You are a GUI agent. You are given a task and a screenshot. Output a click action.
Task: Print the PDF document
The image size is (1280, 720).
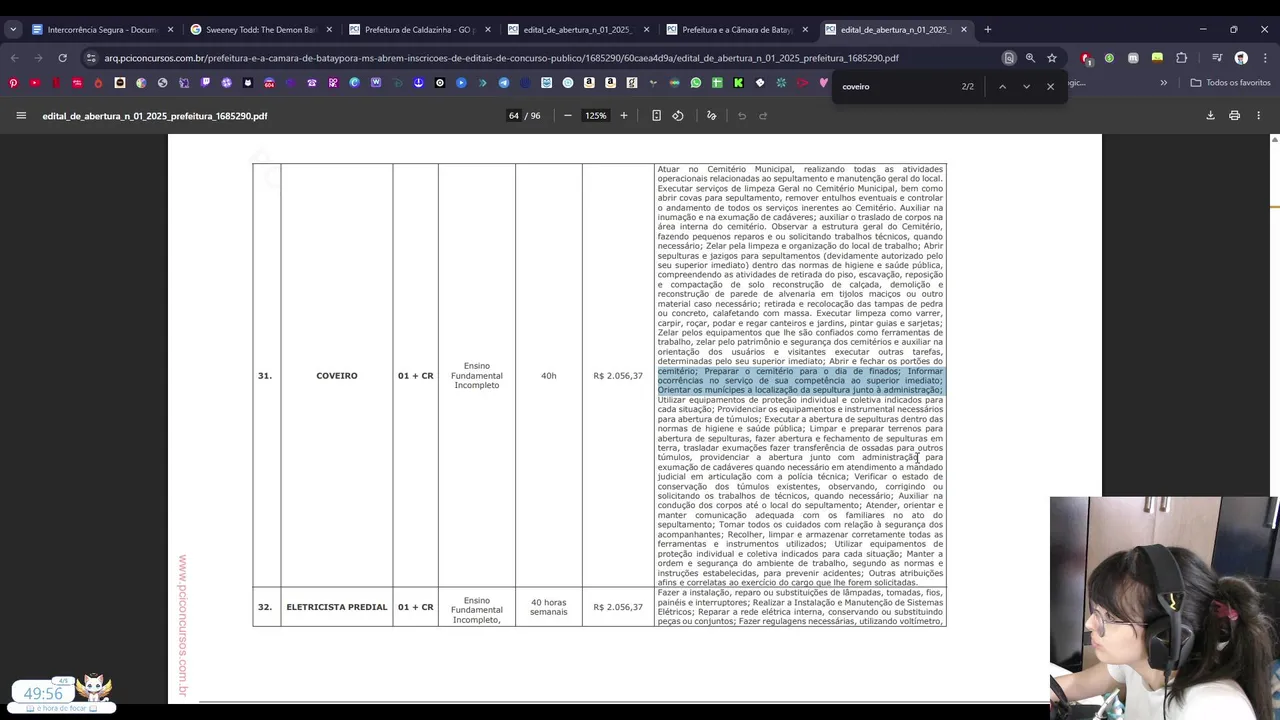click(1234, 116)
